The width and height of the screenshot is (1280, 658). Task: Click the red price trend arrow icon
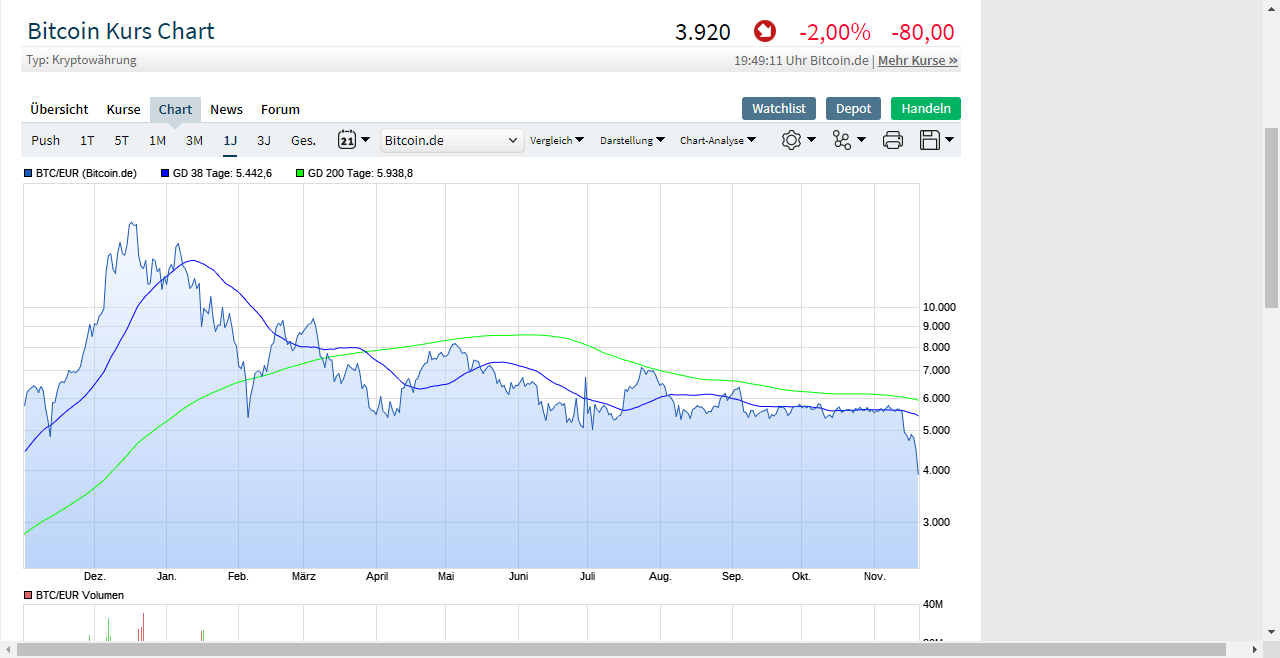coord(764,32)
